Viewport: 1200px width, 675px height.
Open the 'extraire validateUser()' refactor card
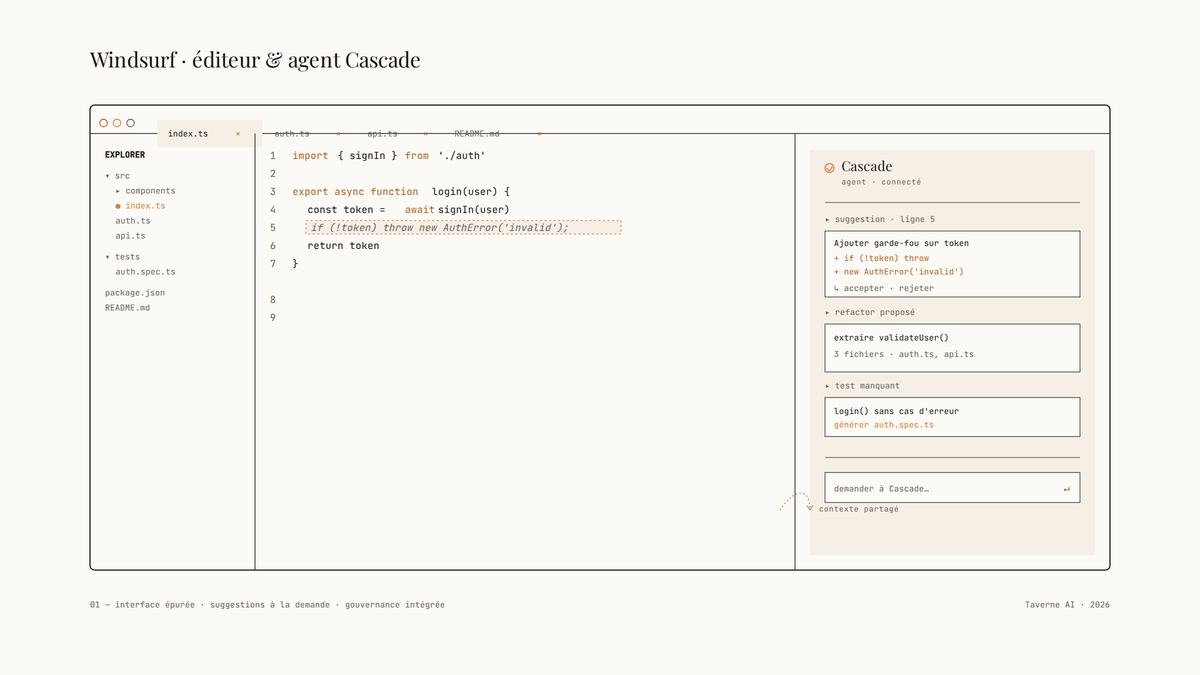pyautogui.click(x=952, y=347)
